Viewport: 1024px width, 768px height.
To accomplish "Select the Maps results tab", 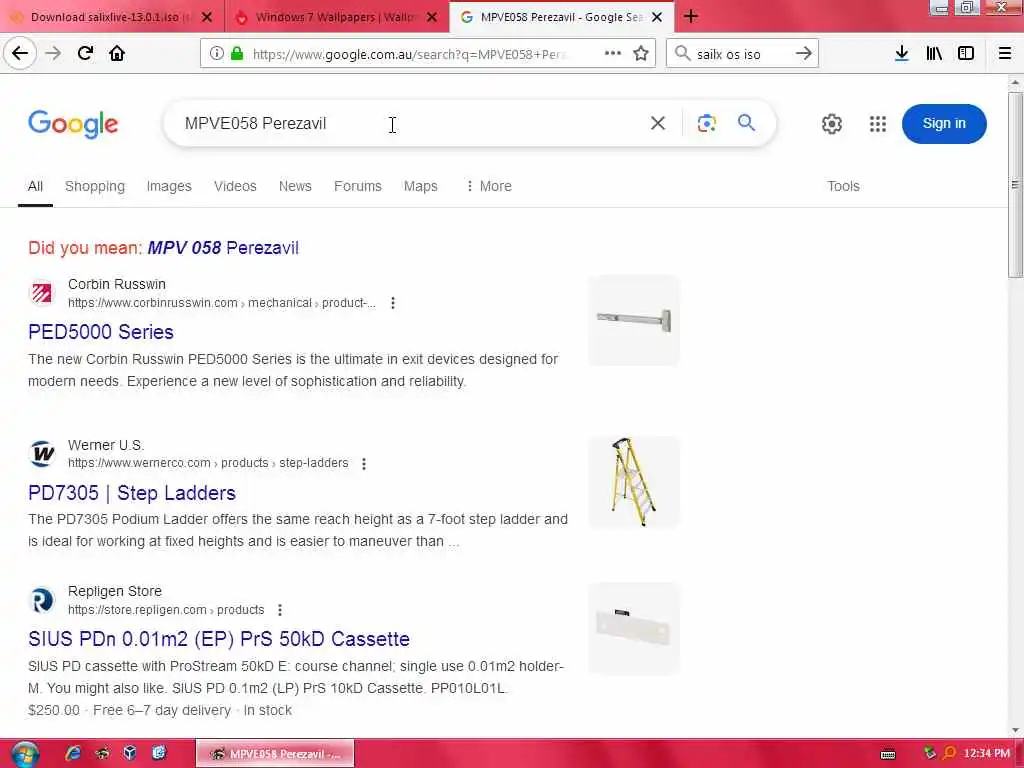I will 421,186.
